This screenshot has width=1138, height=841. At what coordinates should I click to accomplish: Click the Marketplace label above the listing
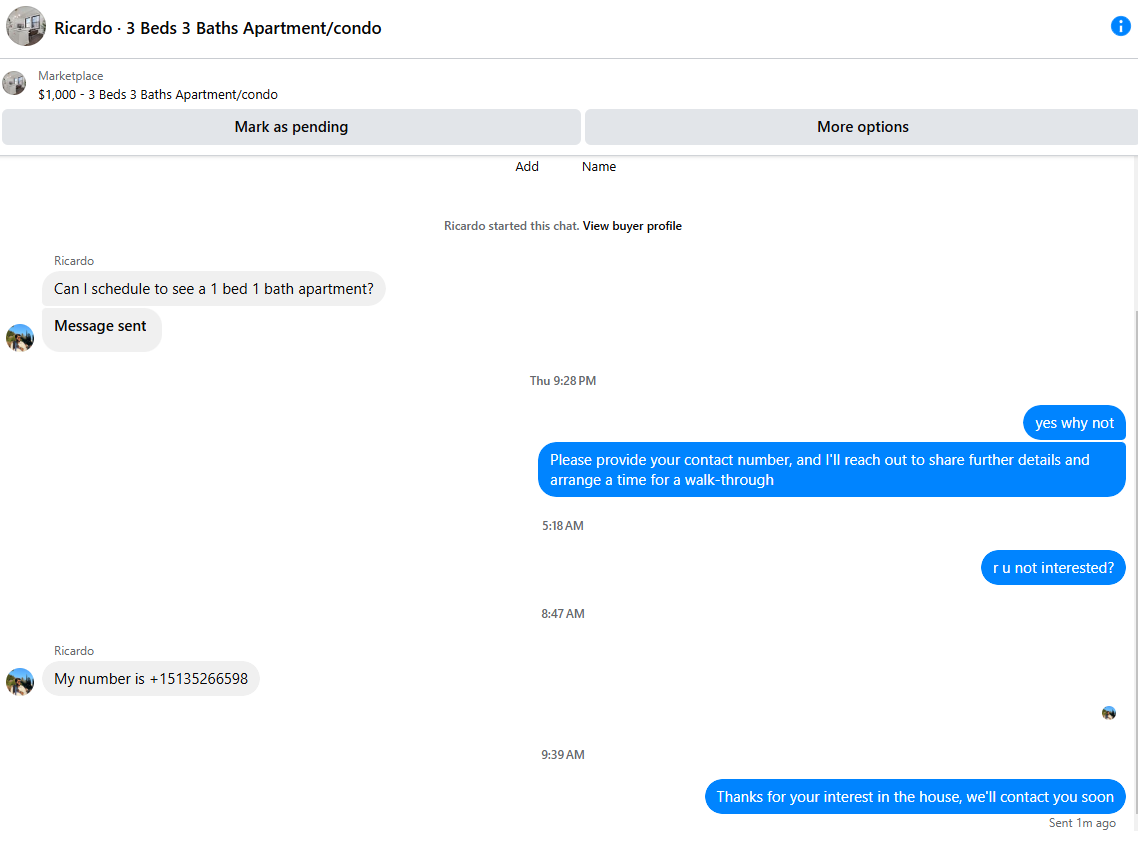tap(70, 75)
